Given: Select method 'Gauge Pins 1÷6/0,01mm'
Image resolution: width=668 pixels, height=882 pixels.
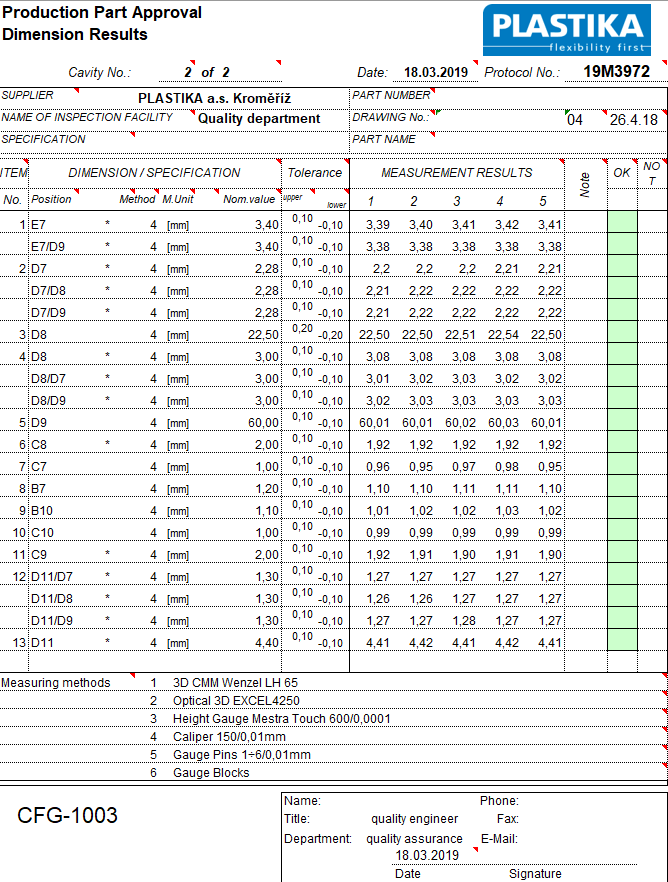Looking at the screenshot, I should pos(242,755).
